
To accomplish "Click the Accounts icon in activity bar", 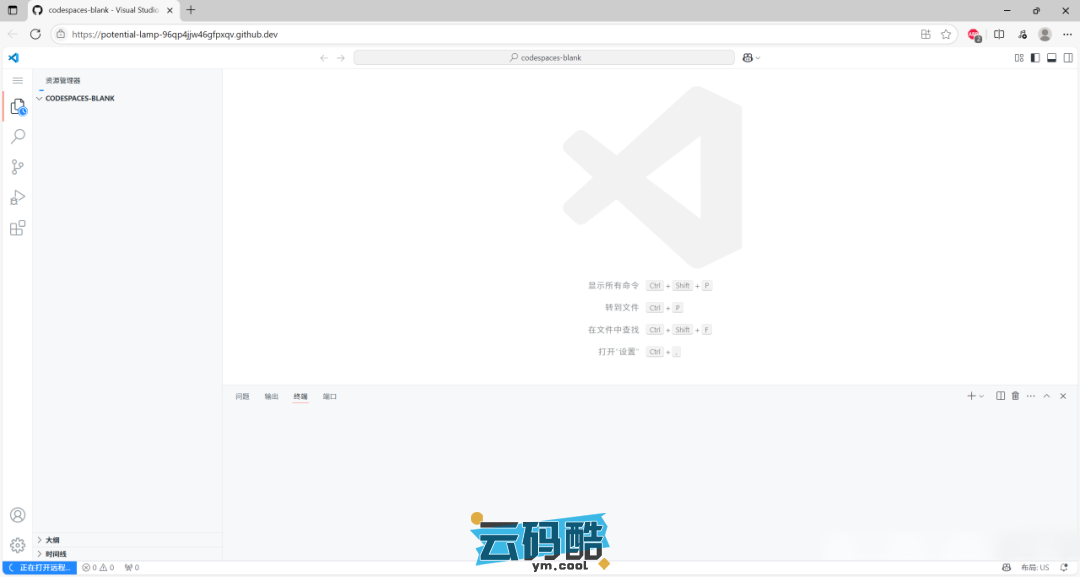I will click(17, 515).
